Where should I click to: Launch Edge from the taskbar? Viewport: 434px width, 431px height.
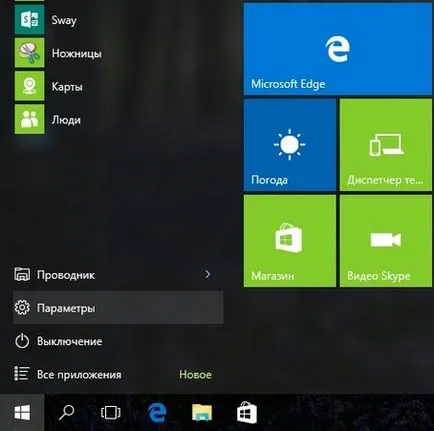click(157, 413)
